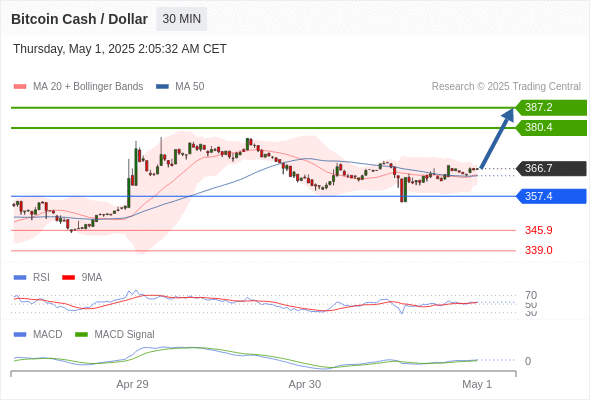The height and width of the screenshot is (400, 590).
Task: Click the 339.0 red support value
Action: (538, 250)
